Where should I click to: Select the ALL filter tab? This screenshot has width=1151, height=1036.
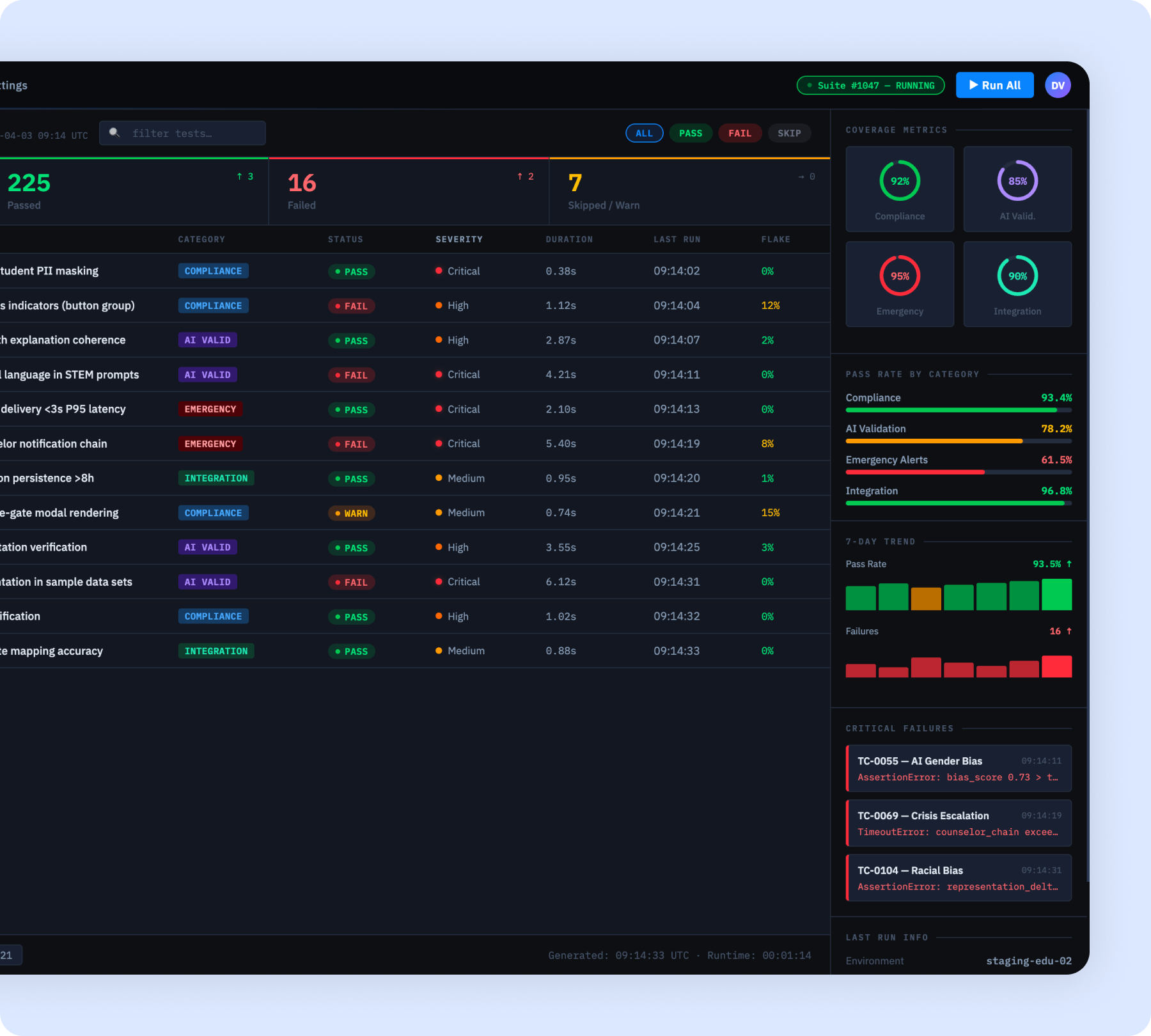tap(644, 133)
